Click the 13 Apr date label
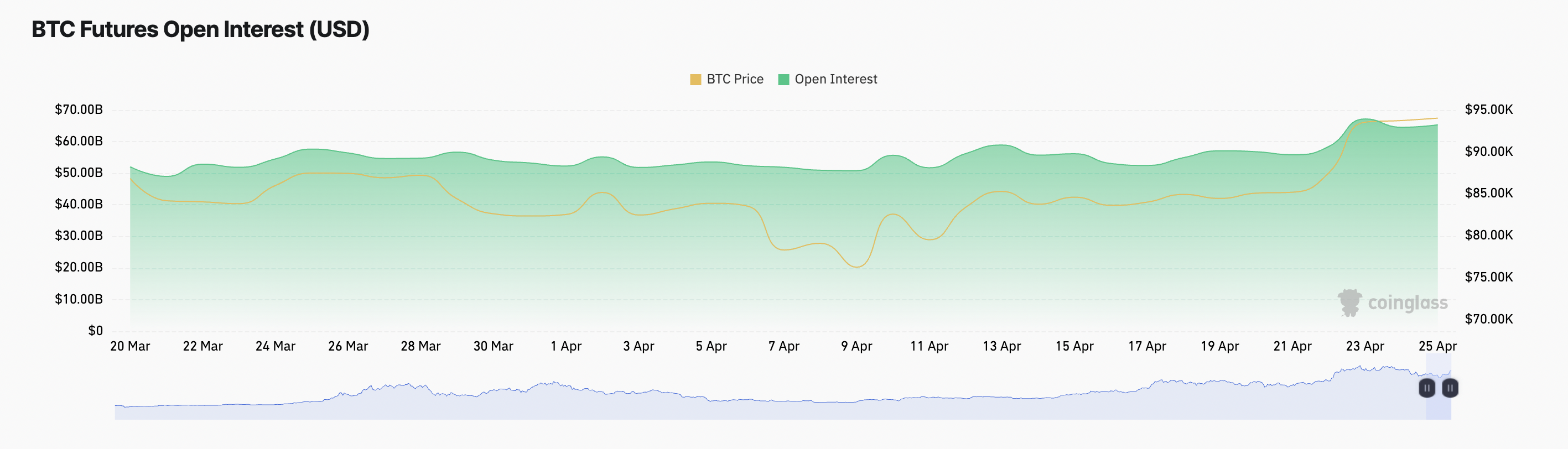The width and height of the screenshot is (1568, 449). pyautogui.click(x=1001, y=346)
